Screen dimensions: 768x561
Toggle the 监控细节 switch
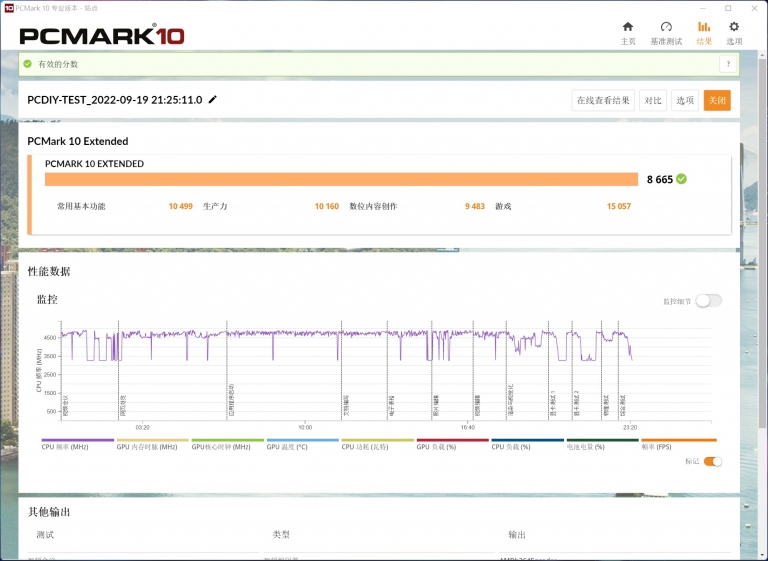point(708,301)
